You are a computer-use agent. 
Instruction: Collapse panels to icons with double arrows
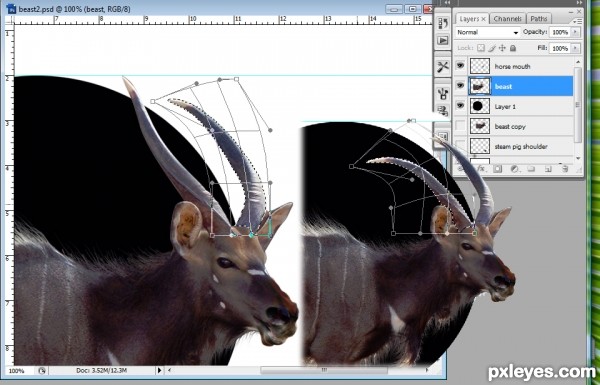pos(579,3)
